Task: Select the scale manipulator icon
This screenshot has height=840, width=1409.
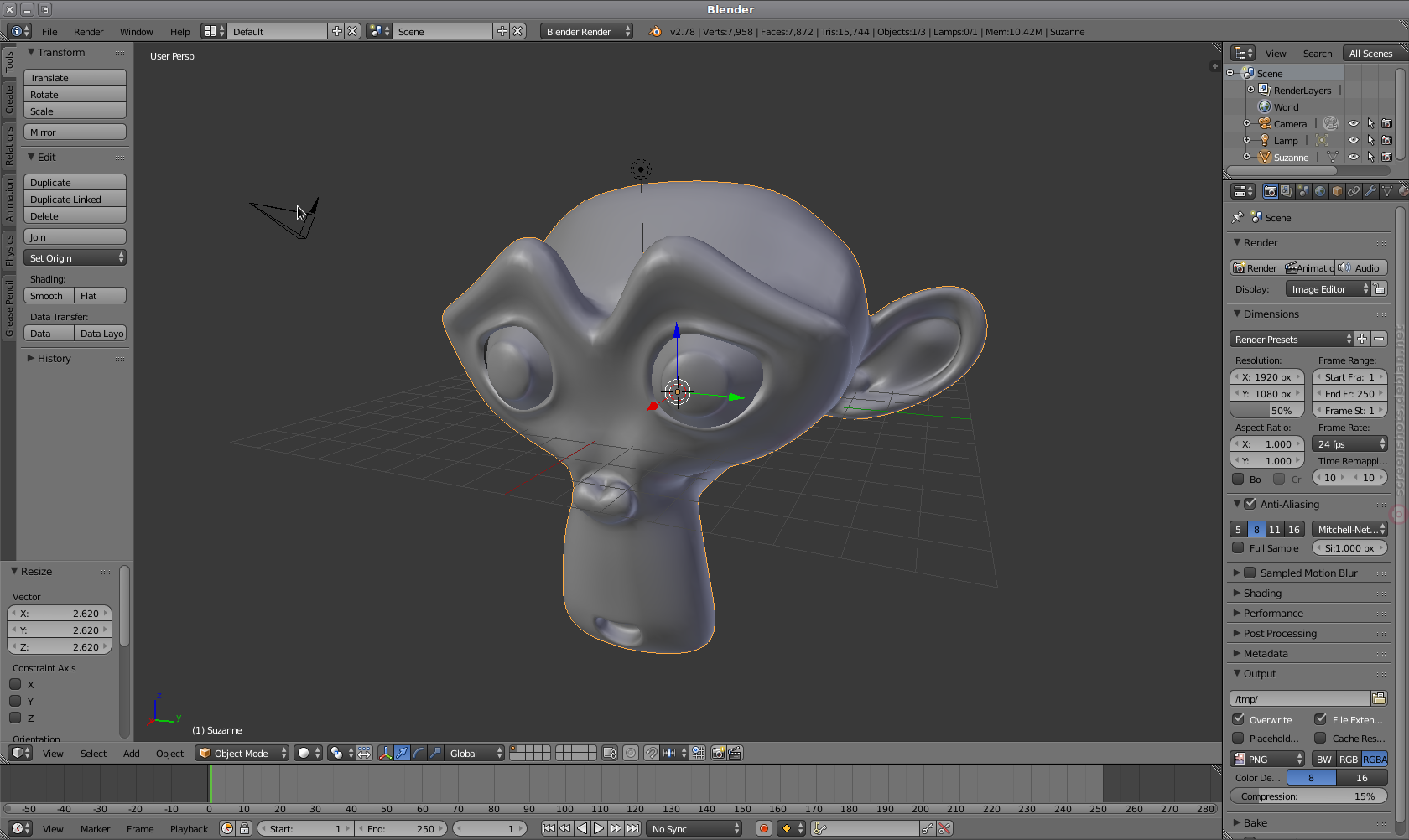Action: (x=435, y=753)
